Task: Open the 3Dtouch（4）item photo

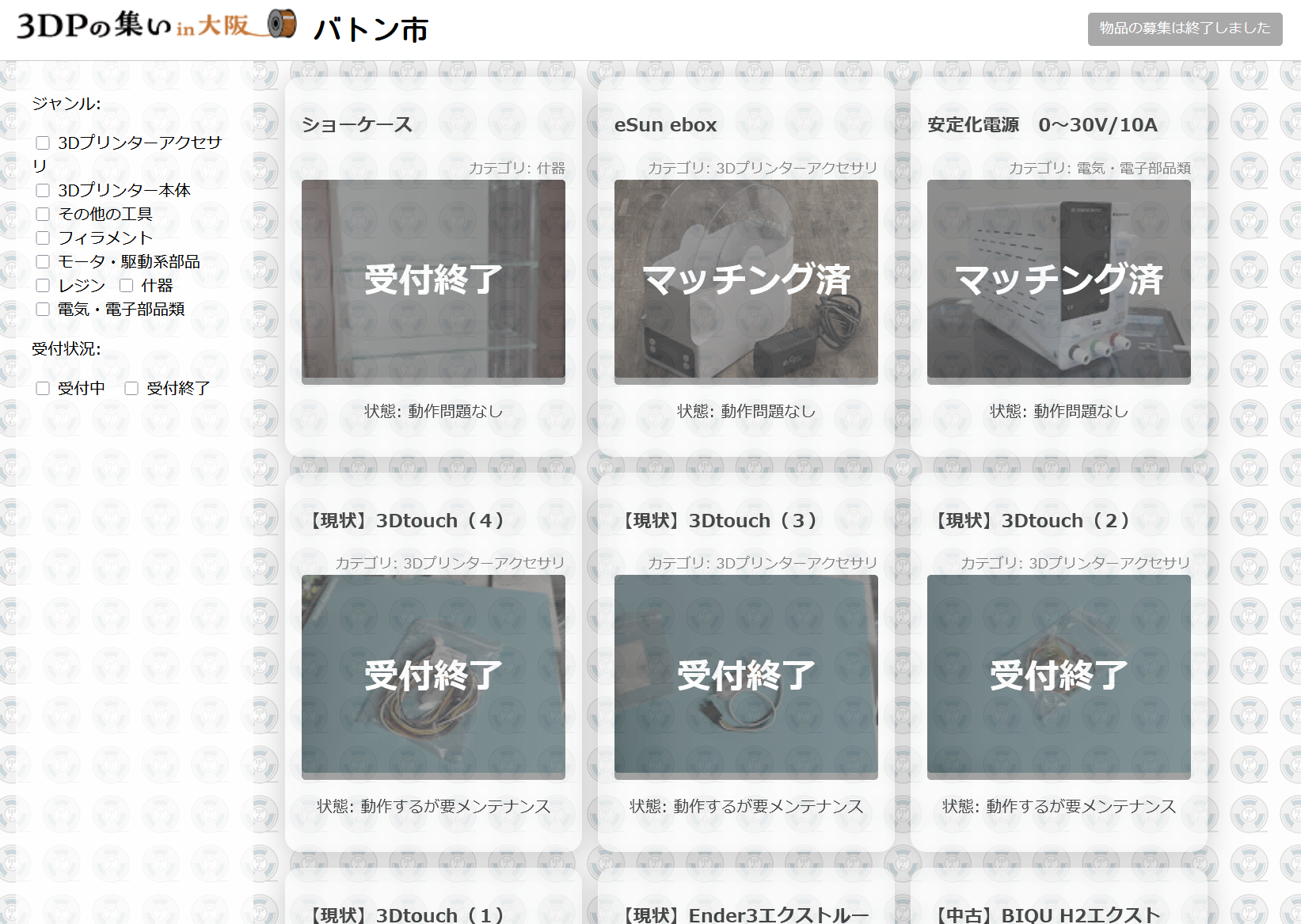Action: (433, 675)
